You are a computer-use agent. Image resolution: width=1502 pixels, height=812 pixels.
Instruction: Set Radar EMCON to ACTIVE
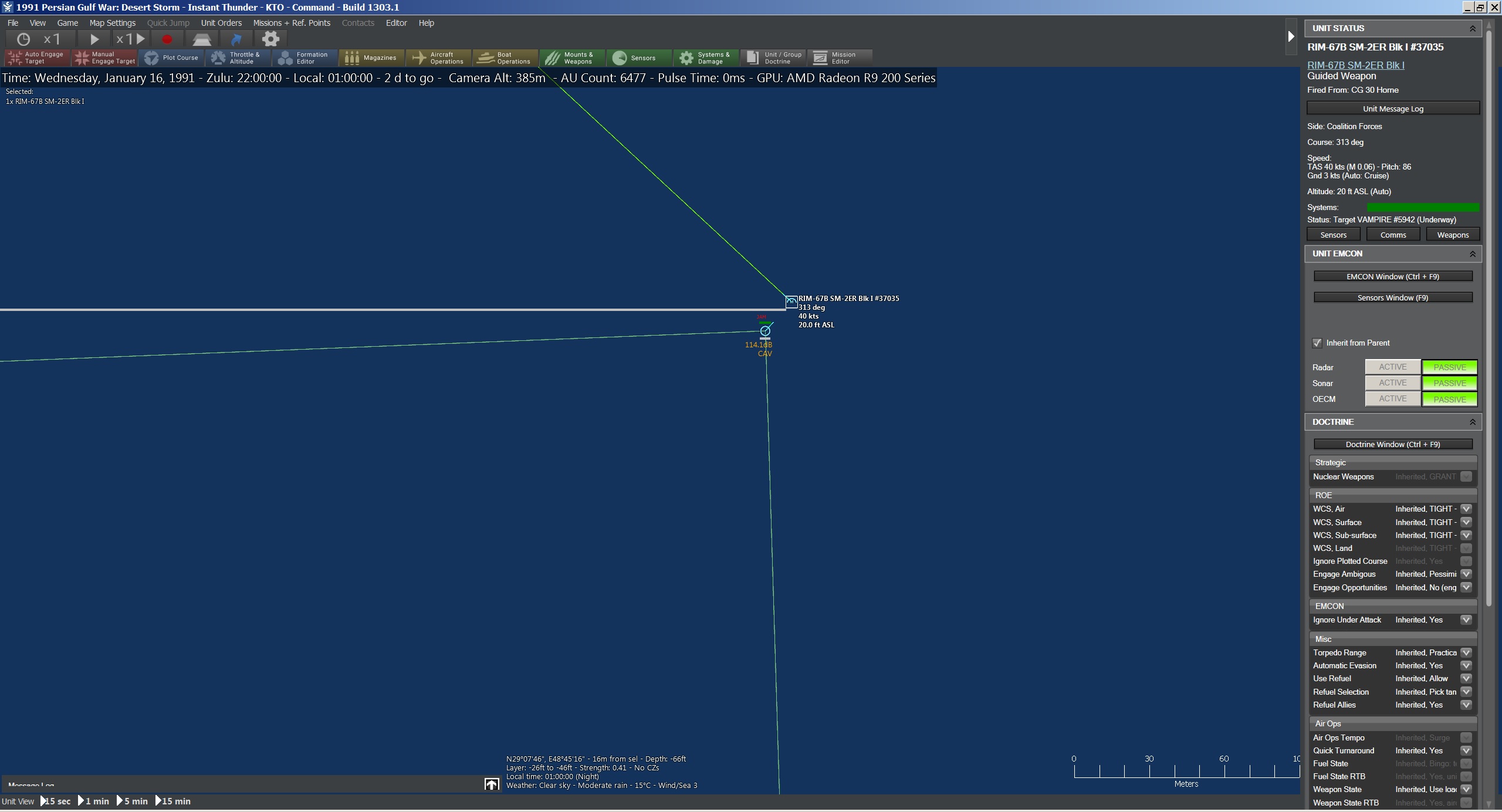[x=1392, y=367]
